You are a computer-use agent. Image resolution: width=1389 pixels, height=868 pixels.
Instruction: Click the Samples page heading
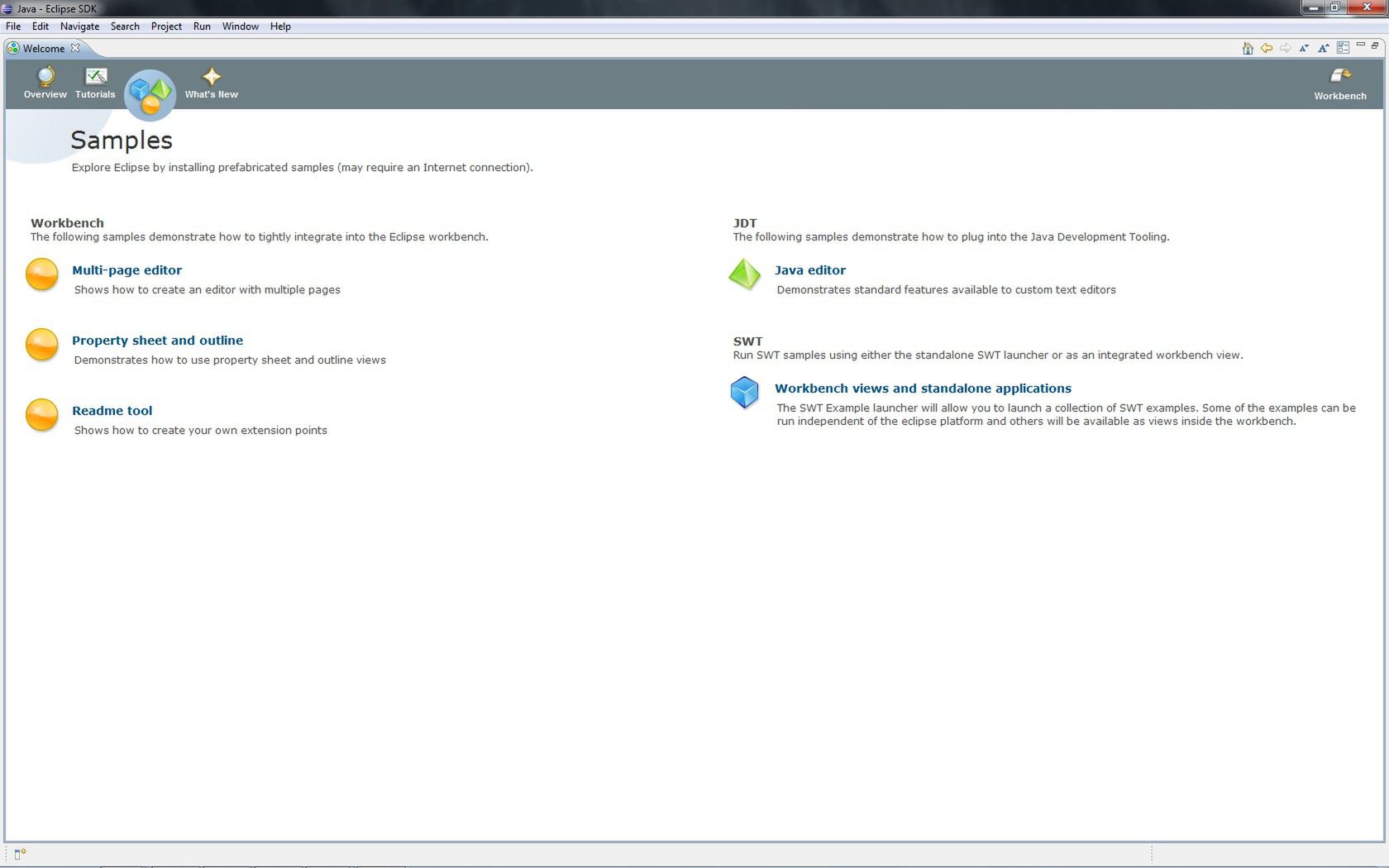coord(122,141)
